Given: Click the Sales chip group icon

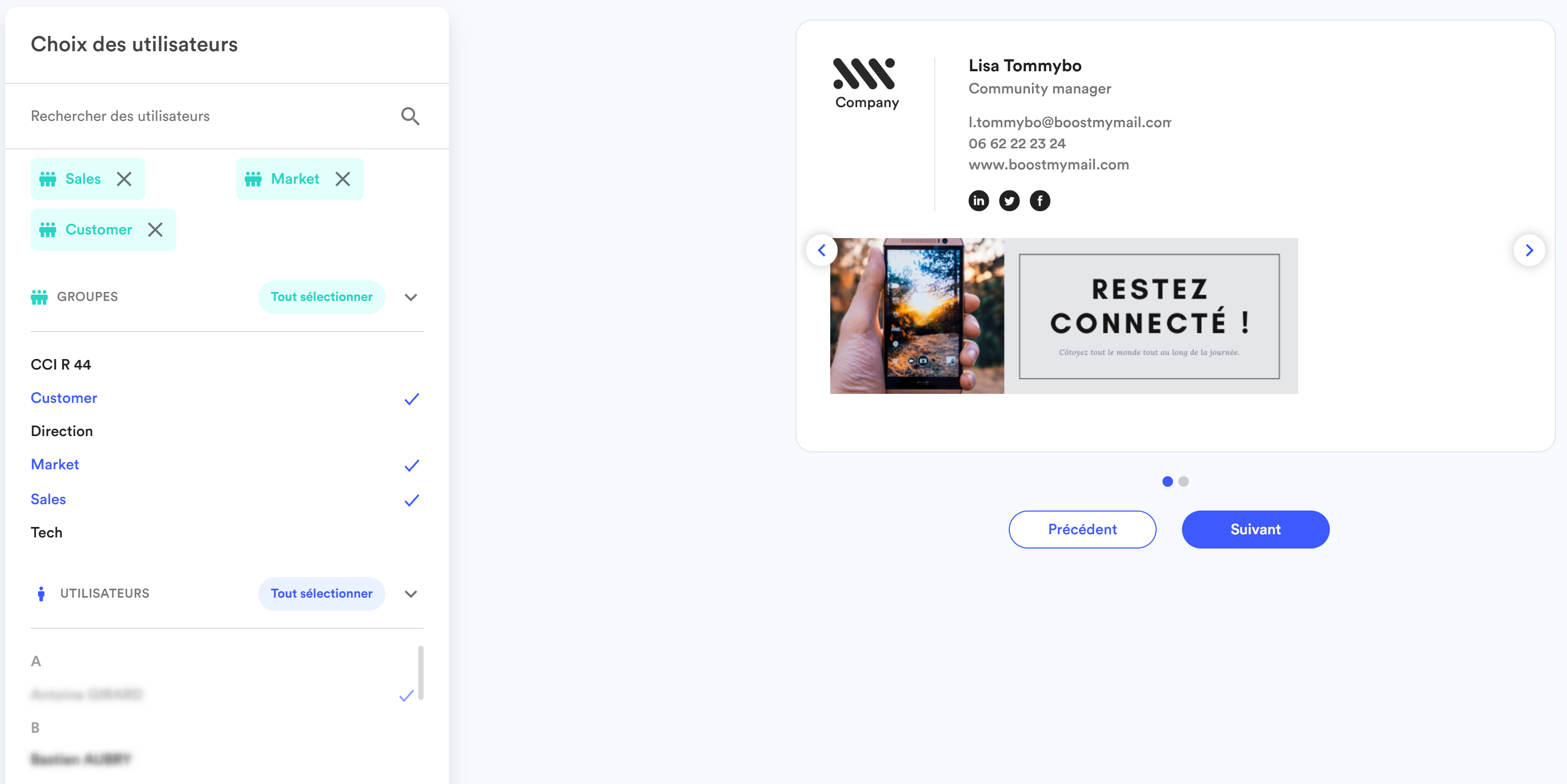Looking at the screenshot, I should pos(48,179).
